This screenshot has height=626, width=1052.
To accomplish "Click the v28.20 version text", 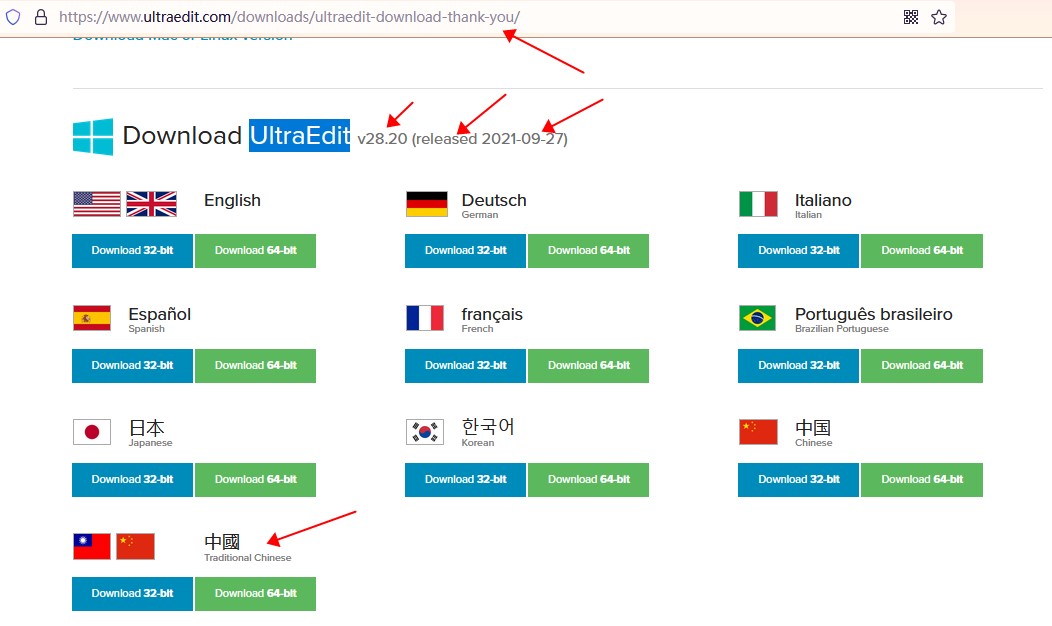I will (x=382, y=139).
